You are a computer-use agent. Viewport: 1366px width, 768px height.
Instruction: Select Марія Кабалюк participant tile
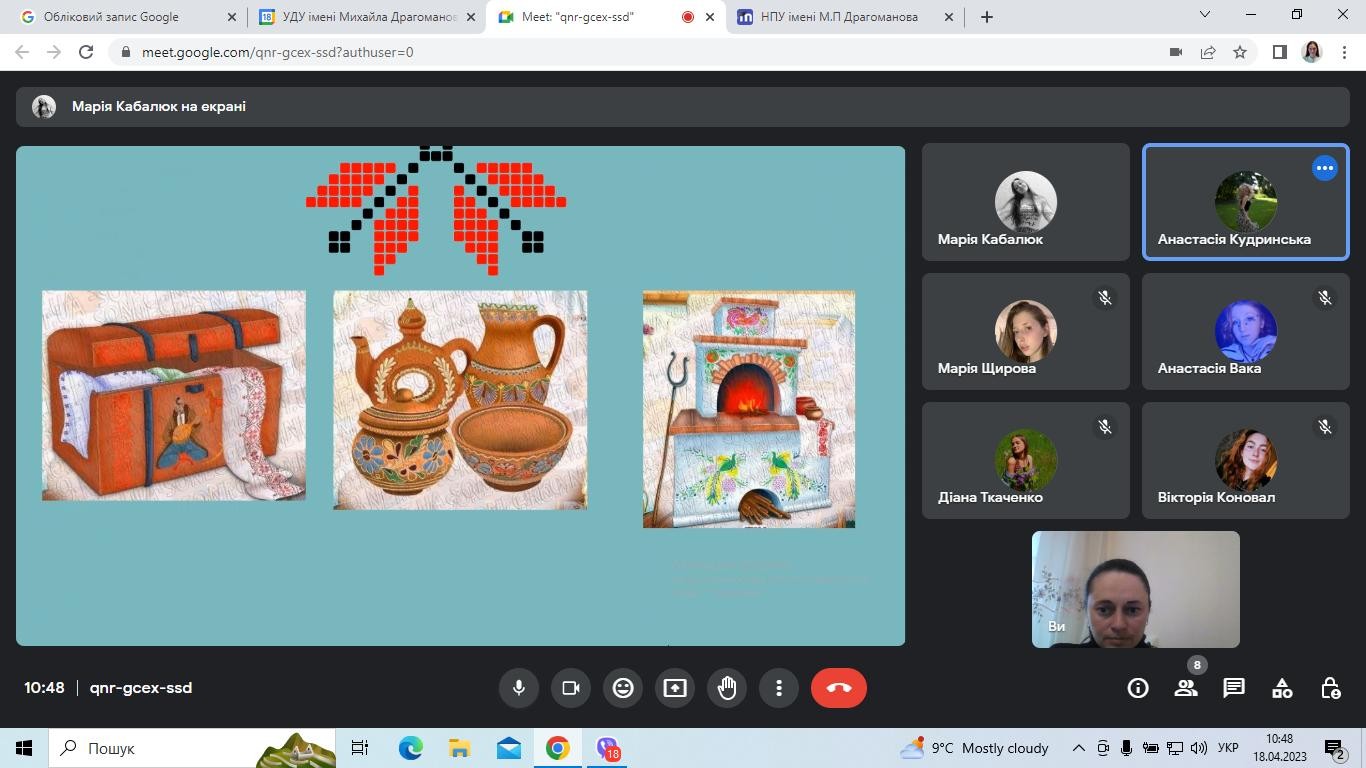pos(1026,202)
